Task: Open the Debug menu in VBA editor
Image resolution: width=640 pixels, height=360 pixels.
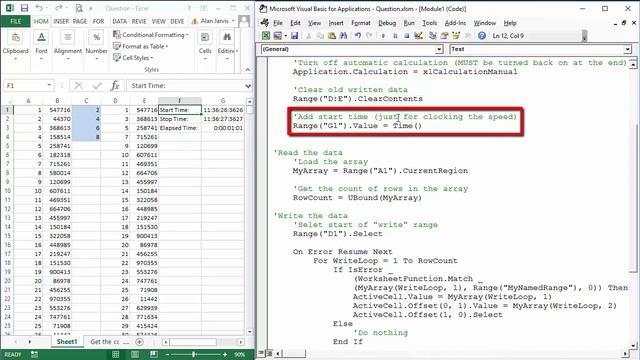Action: click(x=387, y=23)
